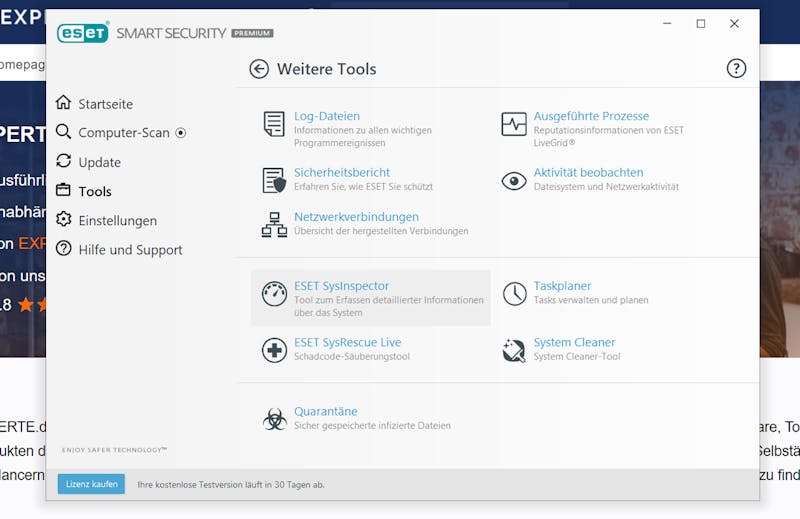Close the ESET window
Viewport: 800px width, 519px height.
(x=735, y=23)
